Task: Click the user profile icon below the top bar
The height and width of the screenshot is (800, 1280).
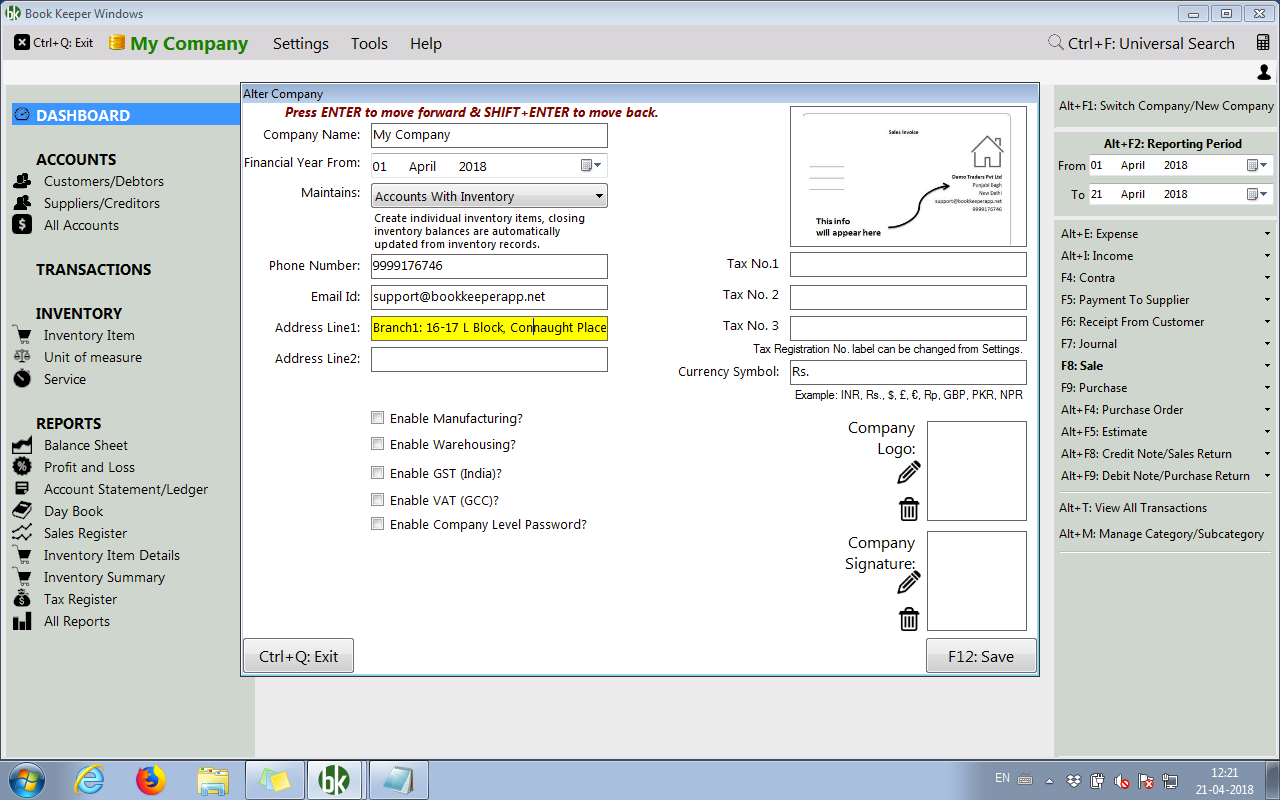Action: 1264,72
